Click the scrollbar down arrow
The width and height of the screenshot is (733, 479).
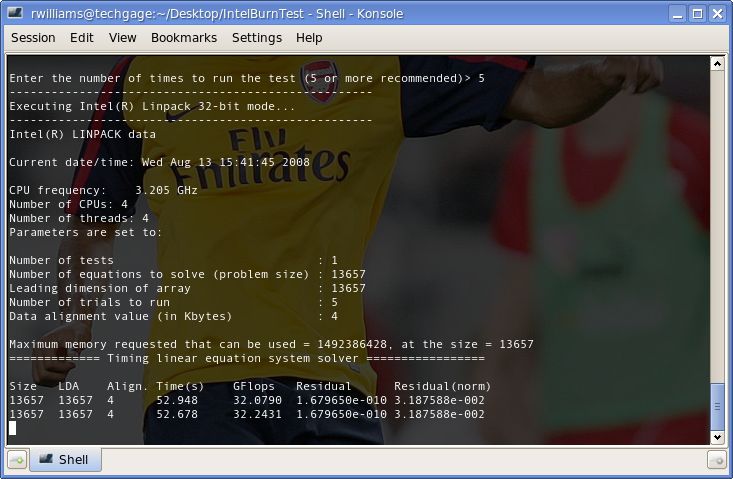tap(718, 437)
